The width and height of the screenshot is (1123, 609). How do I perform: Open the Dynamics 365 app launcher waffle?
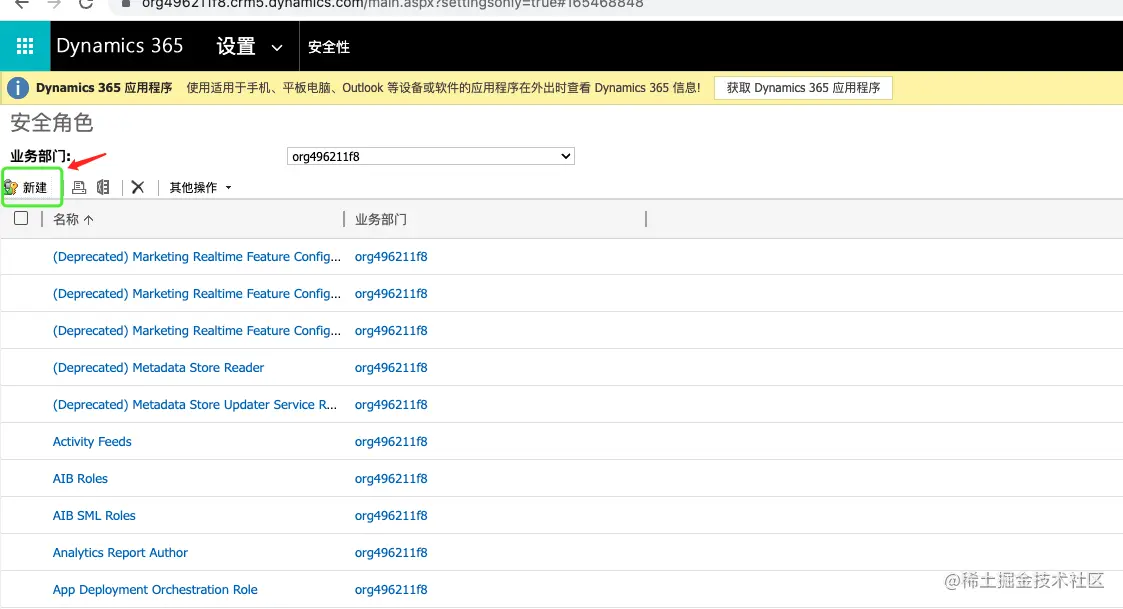point(25,47)
